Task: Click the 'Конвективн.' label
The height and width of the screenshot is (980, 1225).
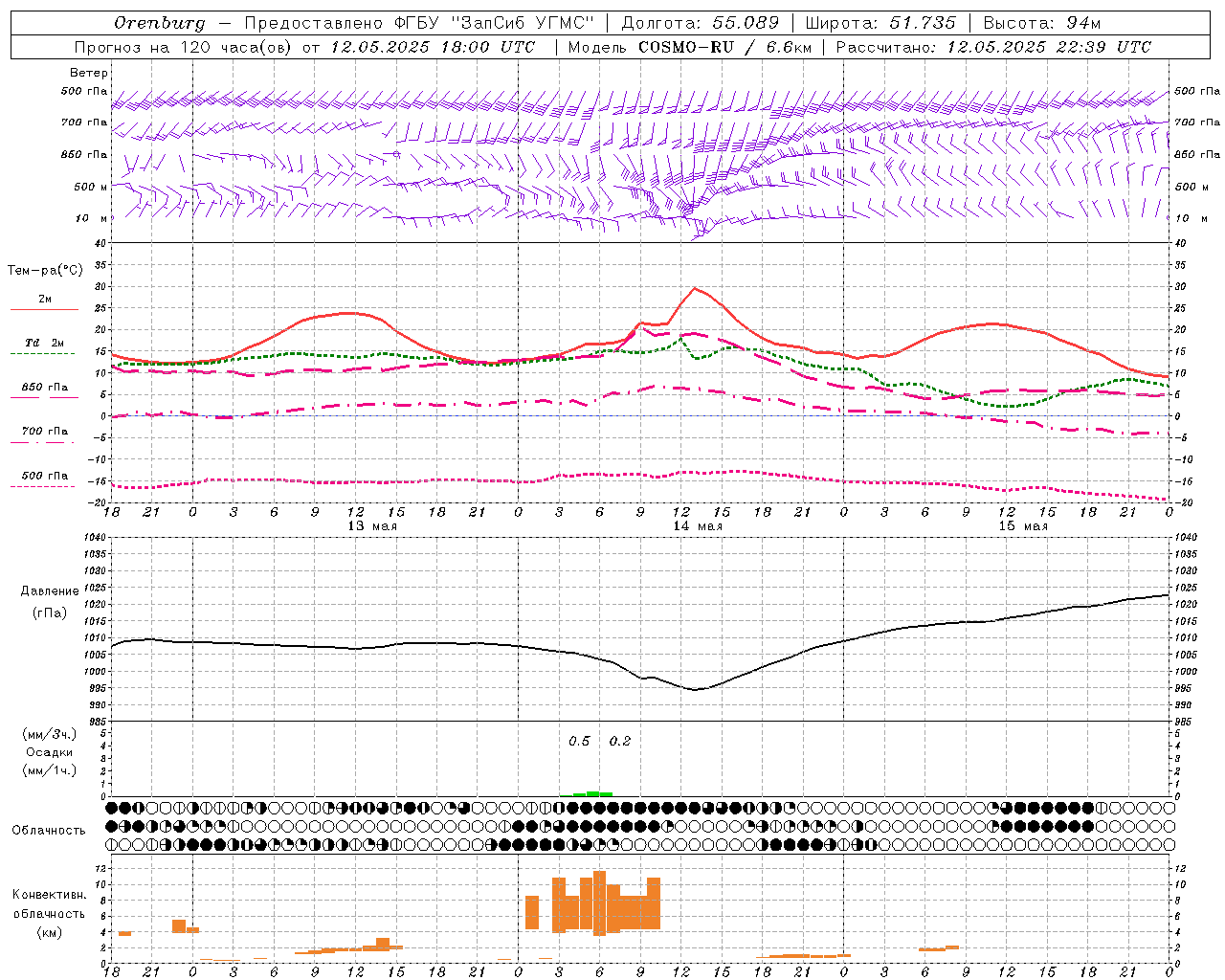Action: pos(50,894)
